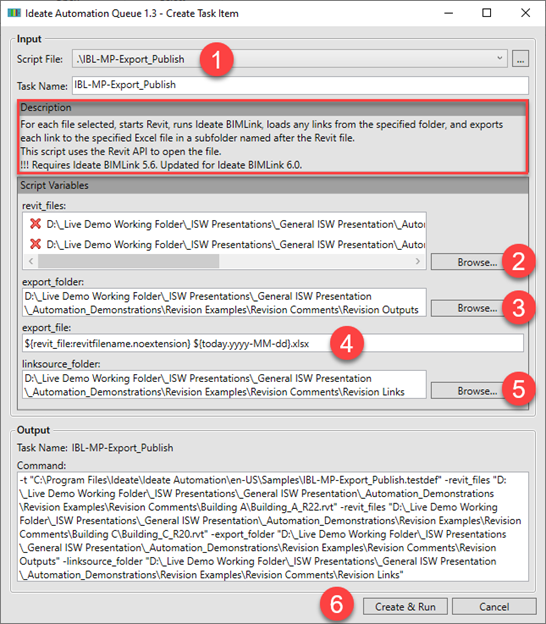Click the Cancel button

pos(494,606)
